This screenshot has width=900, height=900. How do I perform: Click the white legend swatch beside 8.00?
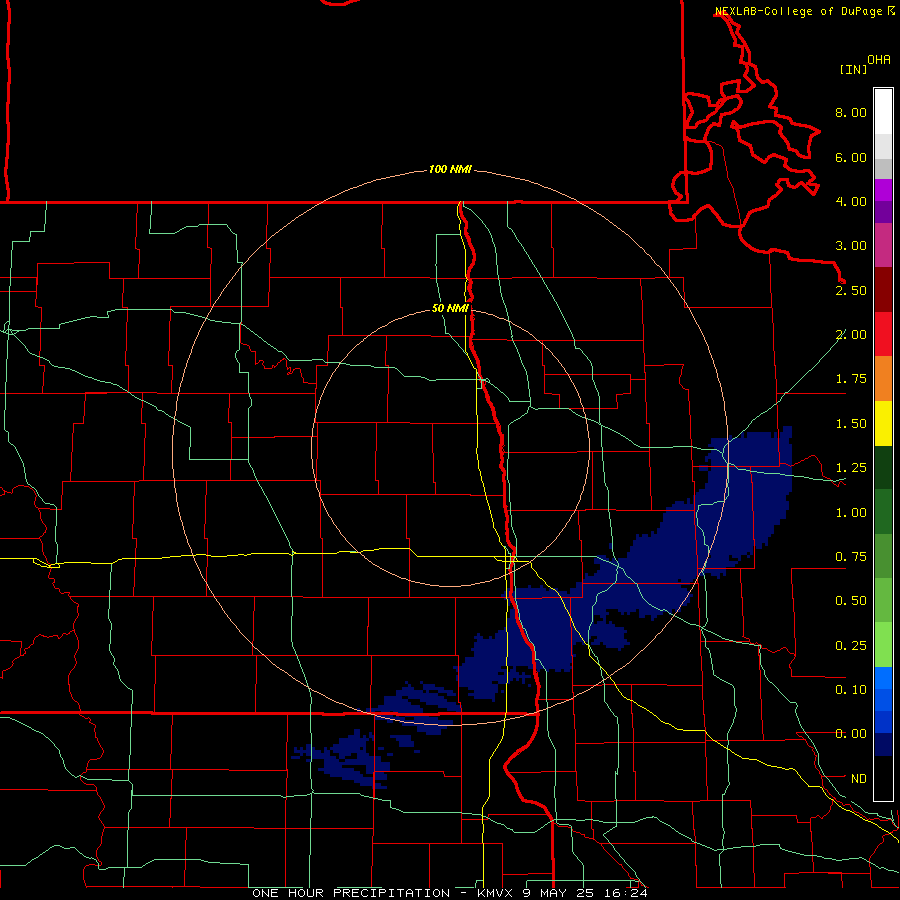(x=883, y=111)
